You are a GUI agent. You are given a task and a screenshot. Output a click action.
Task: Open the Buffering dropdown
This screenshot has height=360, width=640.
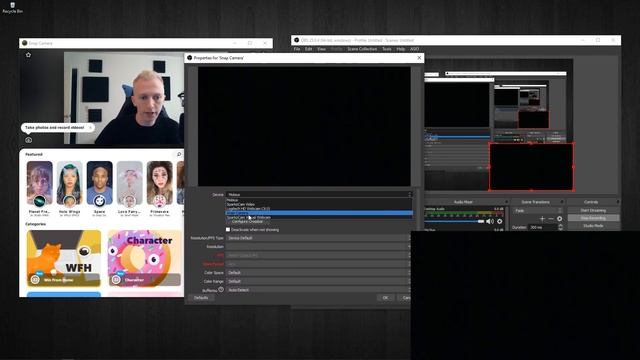click(318, 290)
